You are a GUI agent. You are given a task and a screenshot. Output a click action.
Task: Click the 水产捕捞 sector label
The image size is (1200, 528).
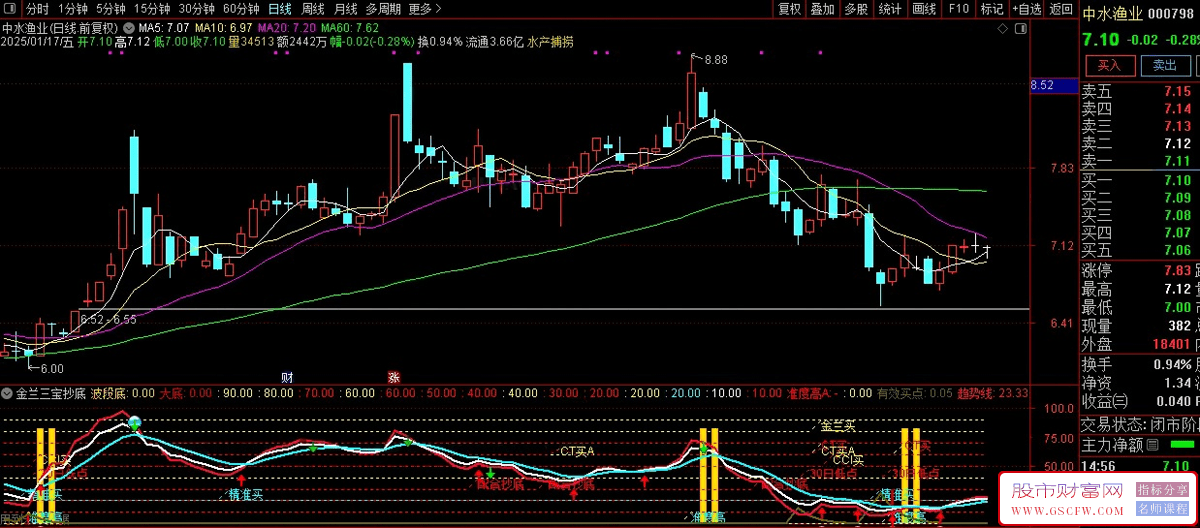(x=550, y=42)
